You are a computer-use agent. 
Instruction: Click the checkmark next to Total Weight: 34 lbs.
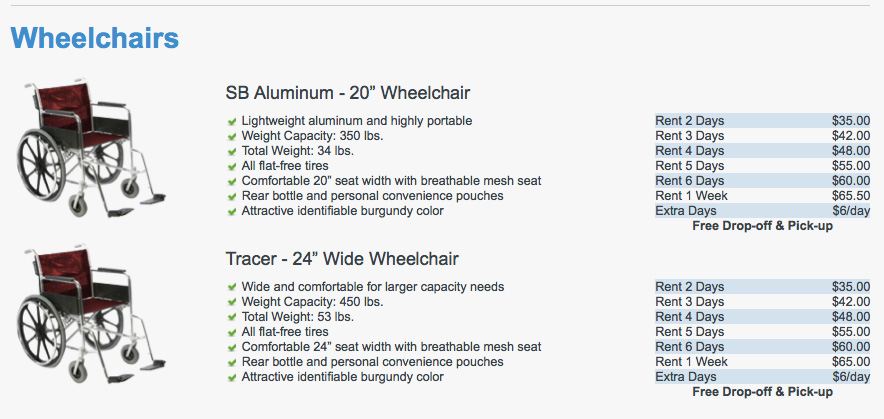click(232, 152)
